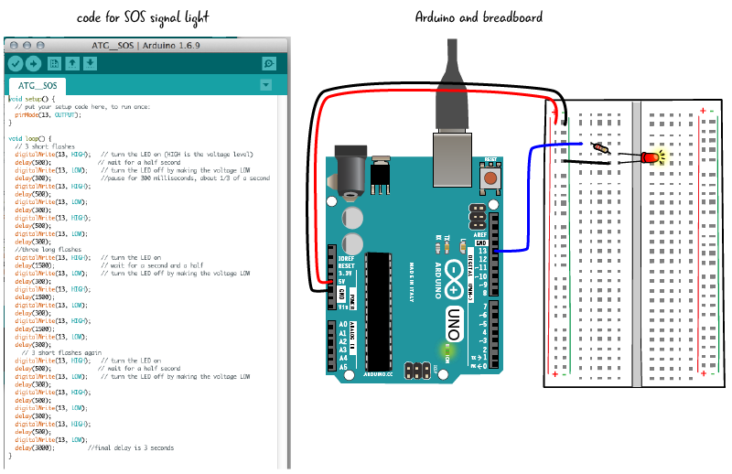The width and height of the screenshot is (732, 474).
Task: Click the 'Arduino and breadboard' heading
Action: 479,17
